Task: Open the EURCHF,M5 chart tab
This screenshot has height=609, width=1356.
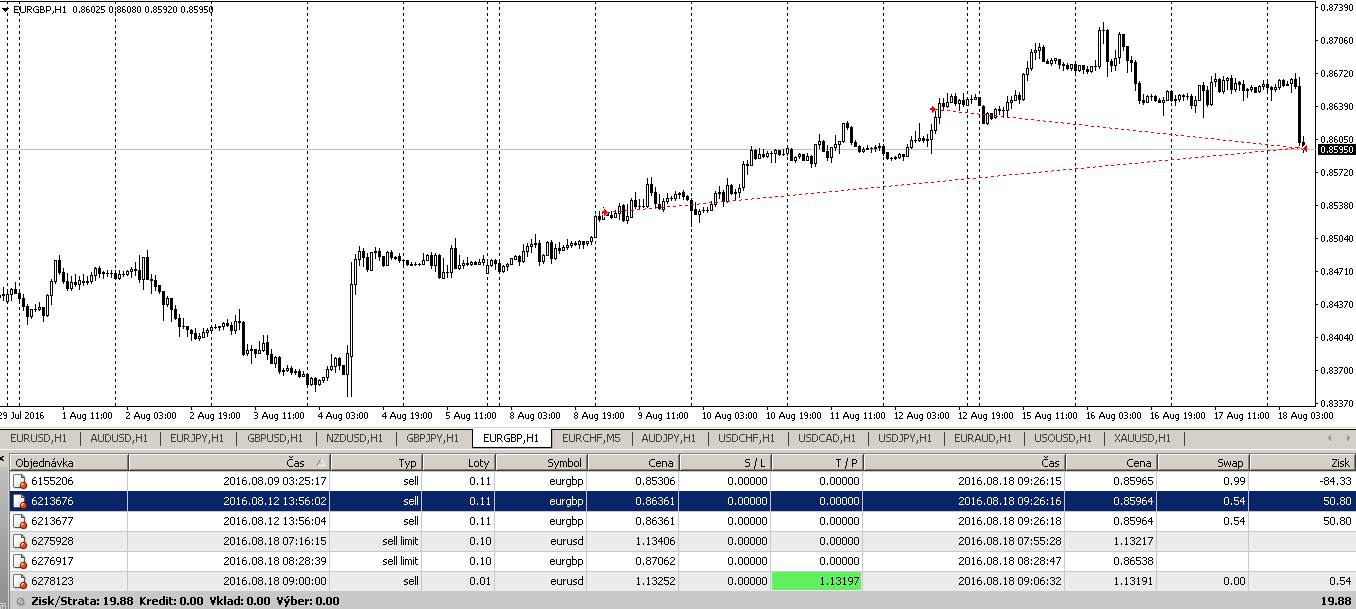Action: (591, 438)
